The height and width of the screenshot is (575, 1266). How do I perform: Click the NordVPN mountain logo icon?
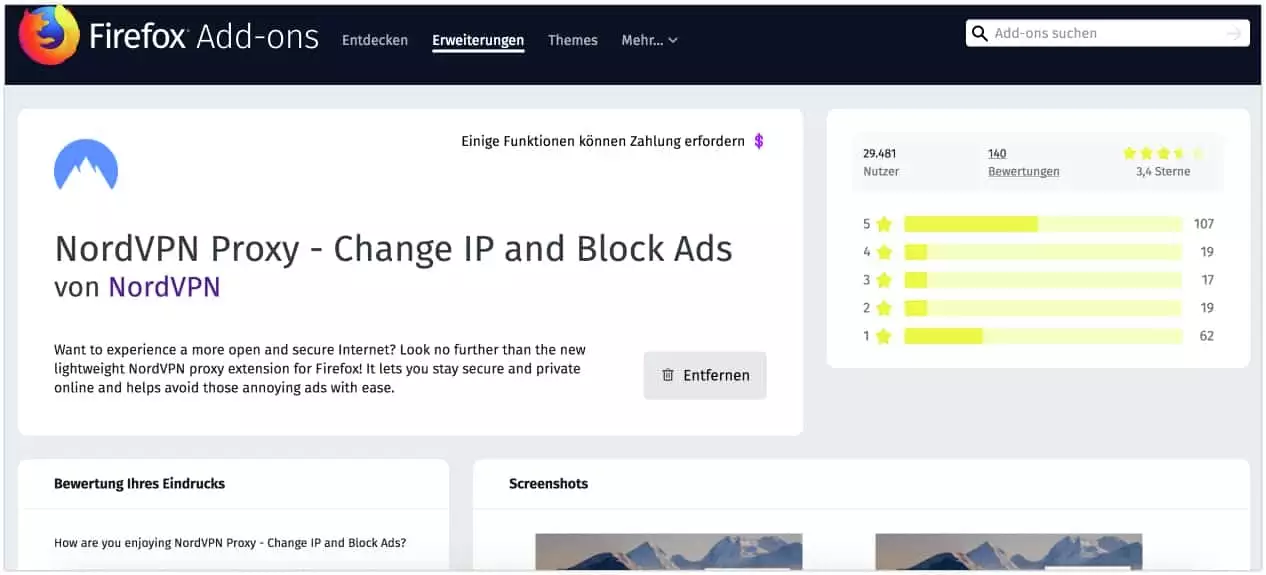[x=86, y=166]
